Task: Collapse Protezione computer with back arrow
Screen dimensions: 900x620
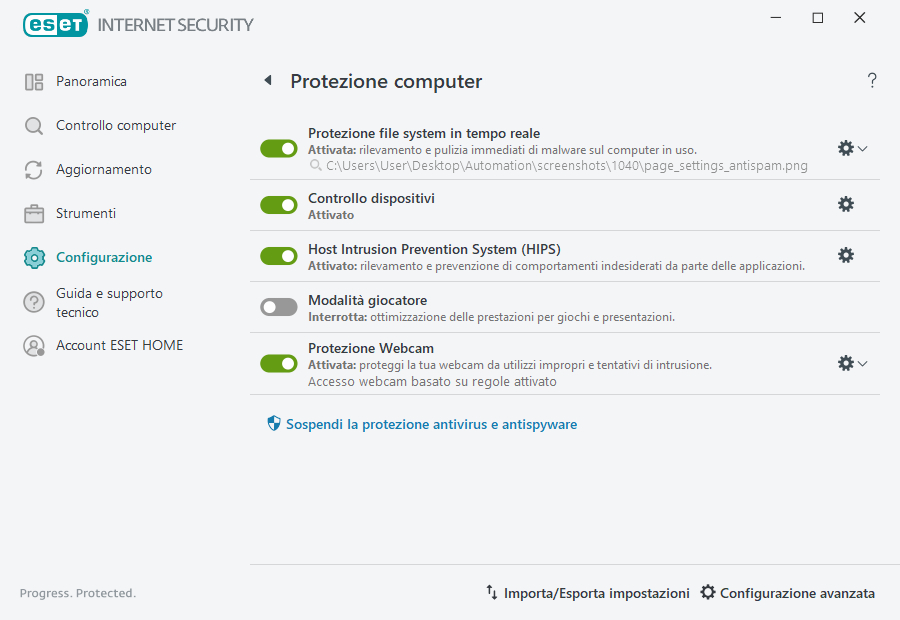Action: point(268,80)
